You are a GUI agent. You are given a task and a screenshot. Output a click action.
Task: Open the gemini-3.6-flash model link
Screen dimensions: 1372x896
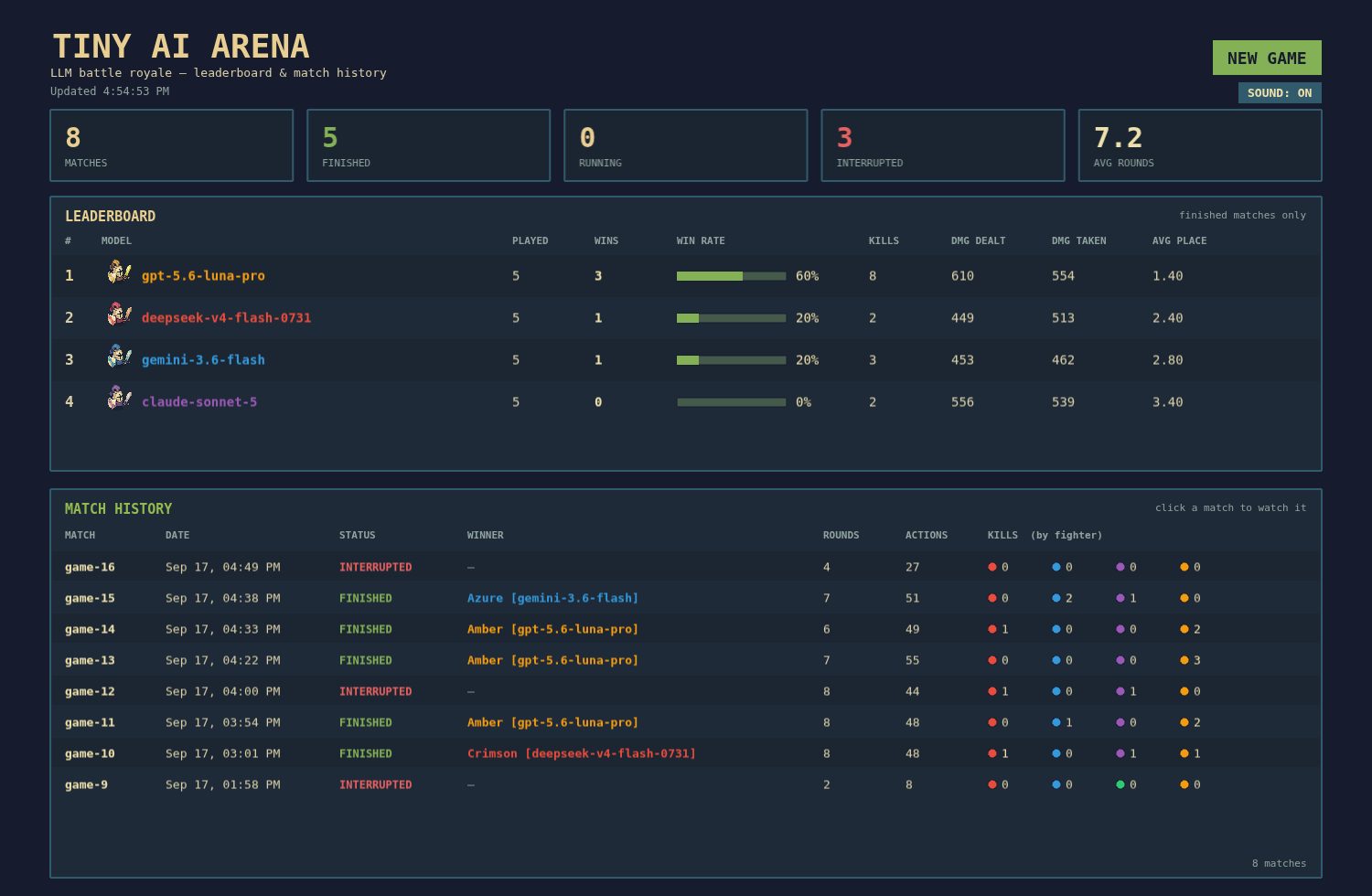point(203,359)
